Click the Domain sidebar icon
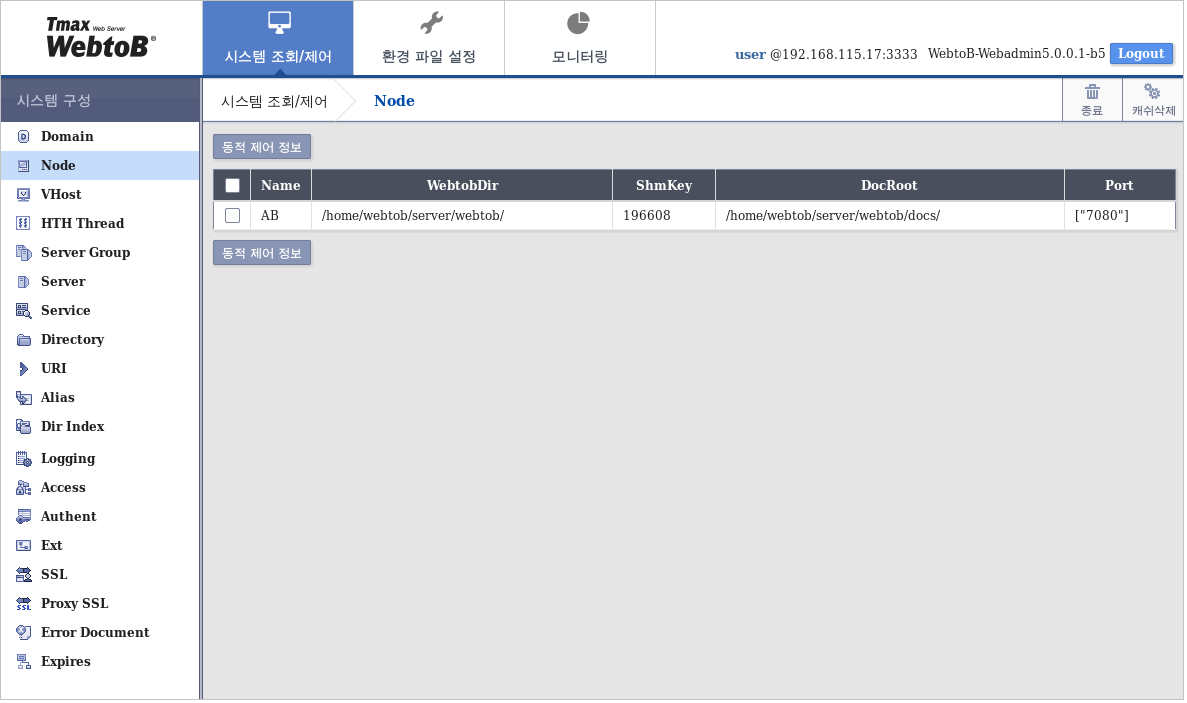 tap(23, 137)
